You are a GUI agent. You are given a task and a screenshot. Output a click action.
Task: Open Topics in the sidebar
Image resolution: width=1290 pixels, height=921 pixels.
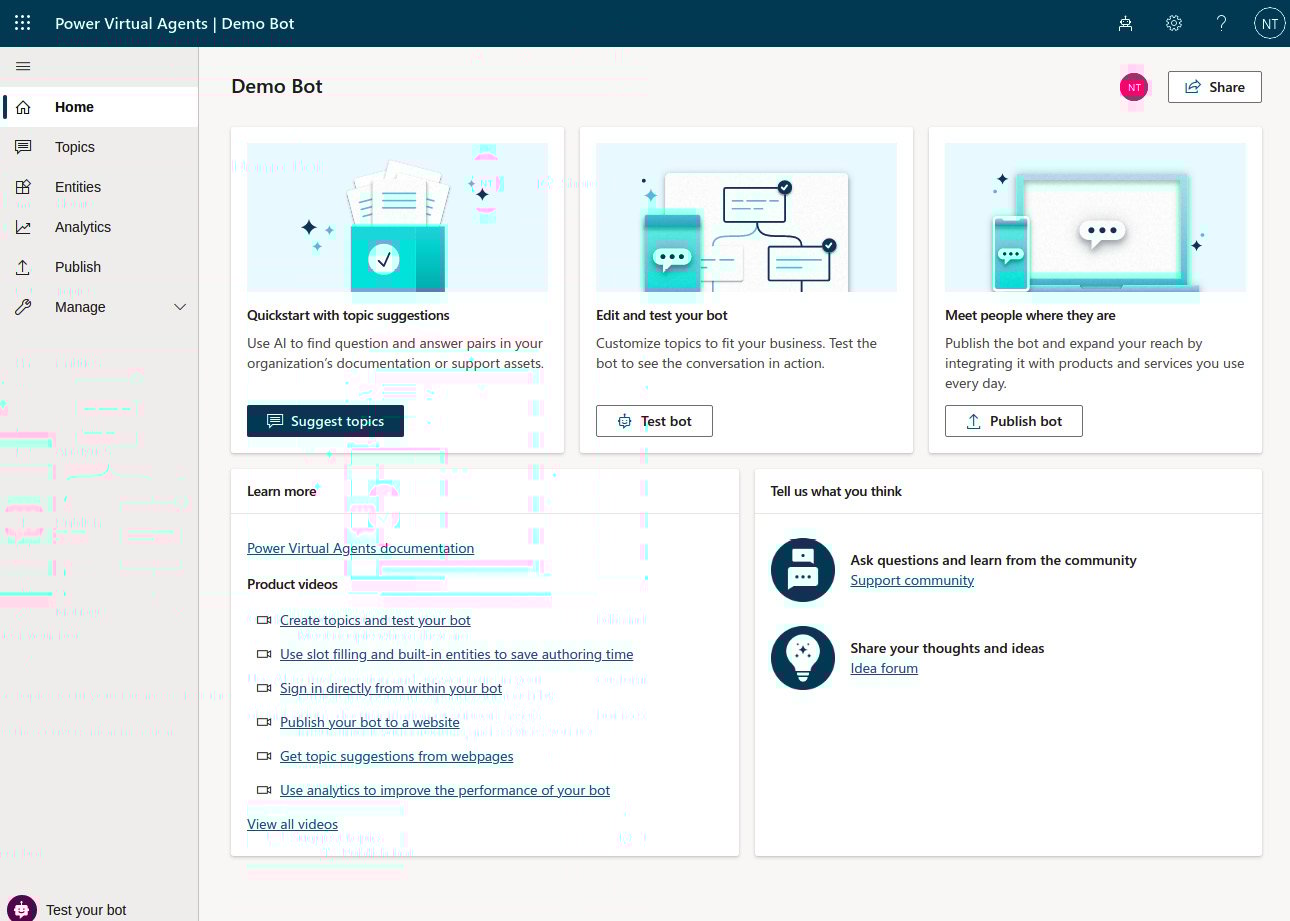(x=100, y=147)
